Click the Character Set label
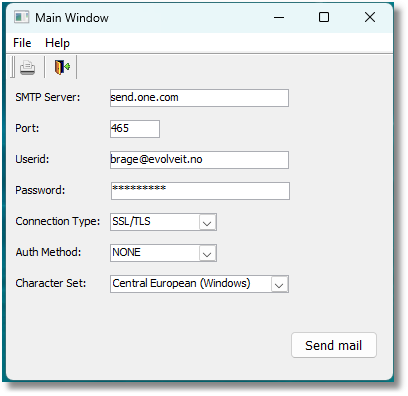 [51, 283]
